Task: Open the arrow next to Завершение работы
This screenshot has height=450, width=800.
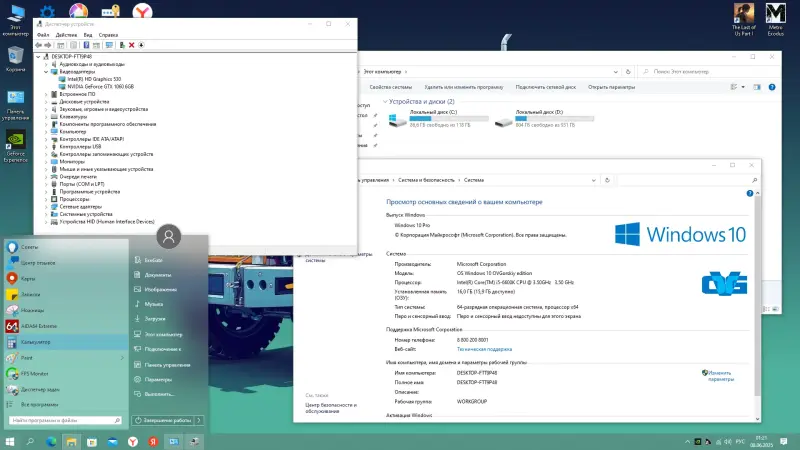Action: coord(199,420)
